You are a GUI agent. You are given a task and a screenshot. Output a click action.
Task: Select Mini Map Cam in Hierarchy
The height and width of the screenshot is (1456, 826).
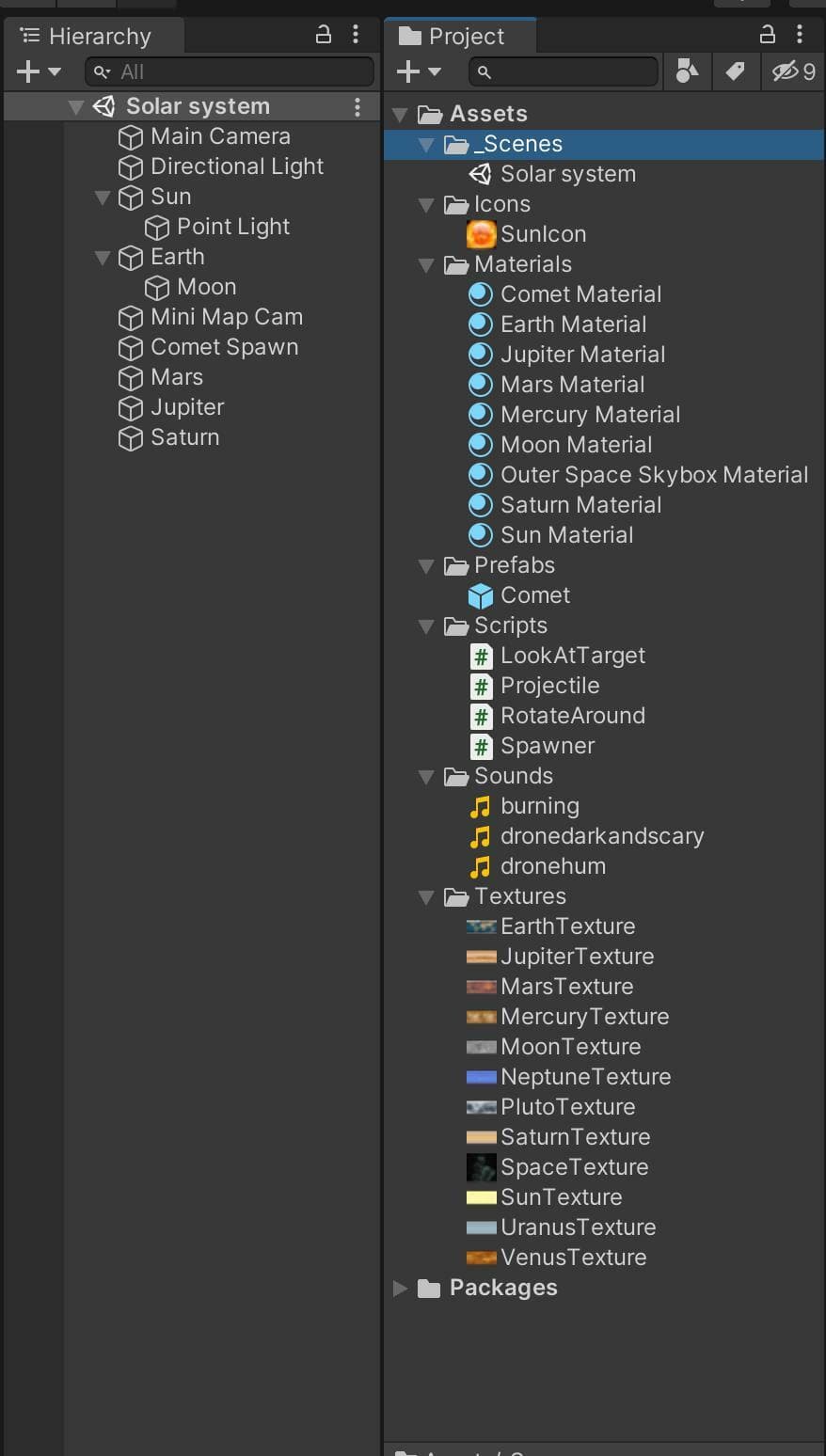(227, 317)
